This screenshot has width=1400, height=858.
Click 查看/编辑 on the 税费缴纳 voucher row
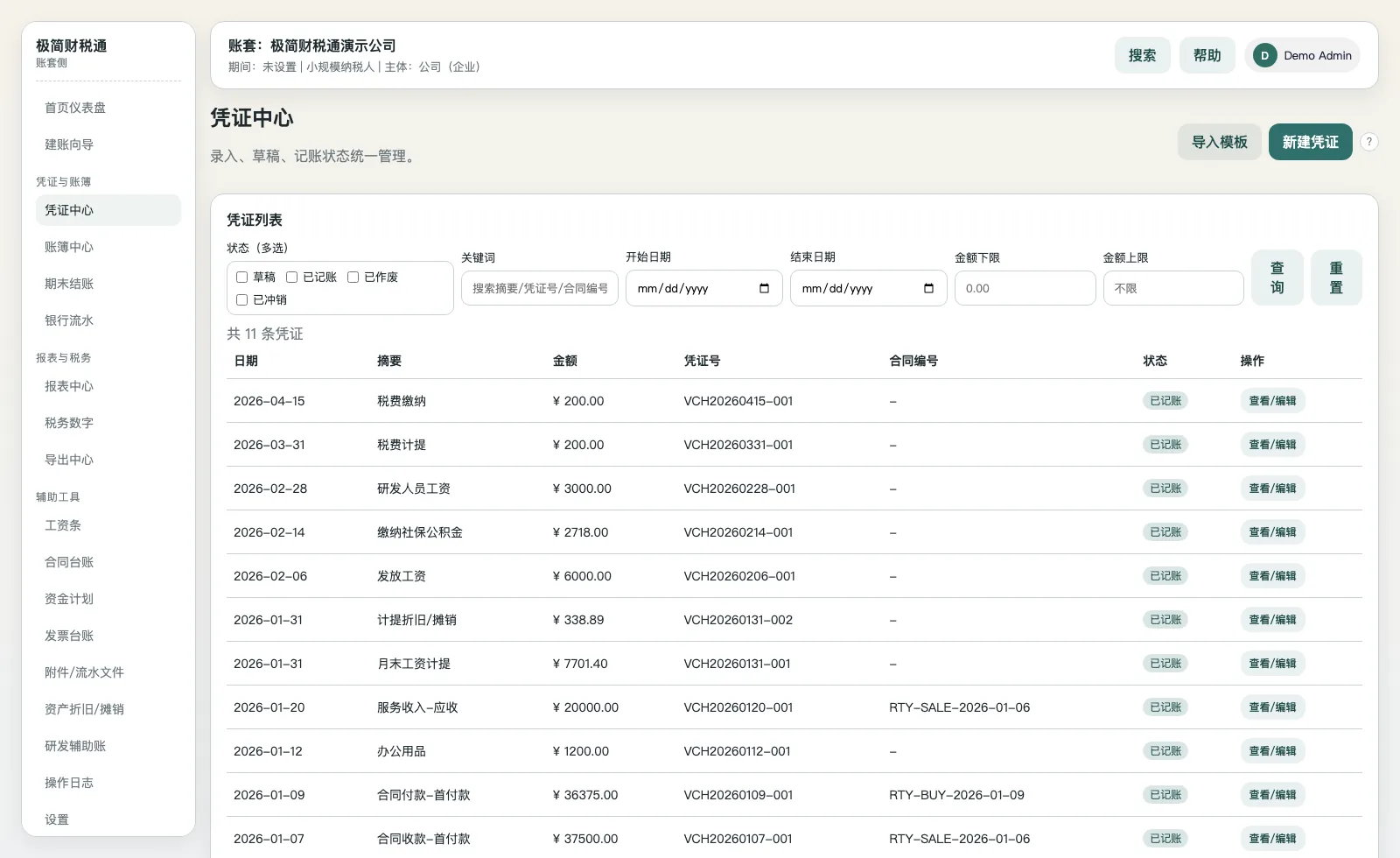coord(1272,400)
